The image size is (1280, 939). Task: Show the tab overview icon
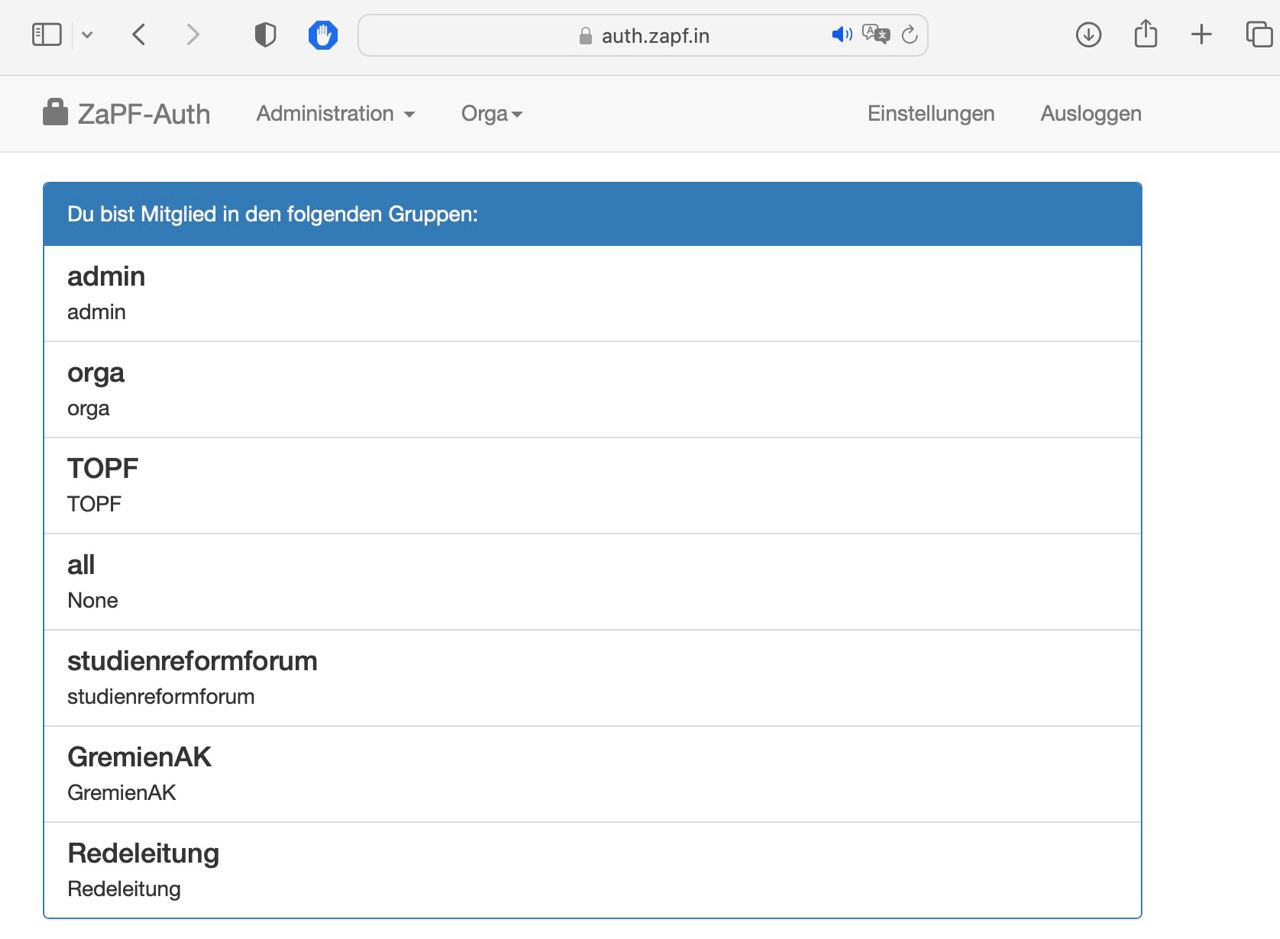(x=1257, y=35)
